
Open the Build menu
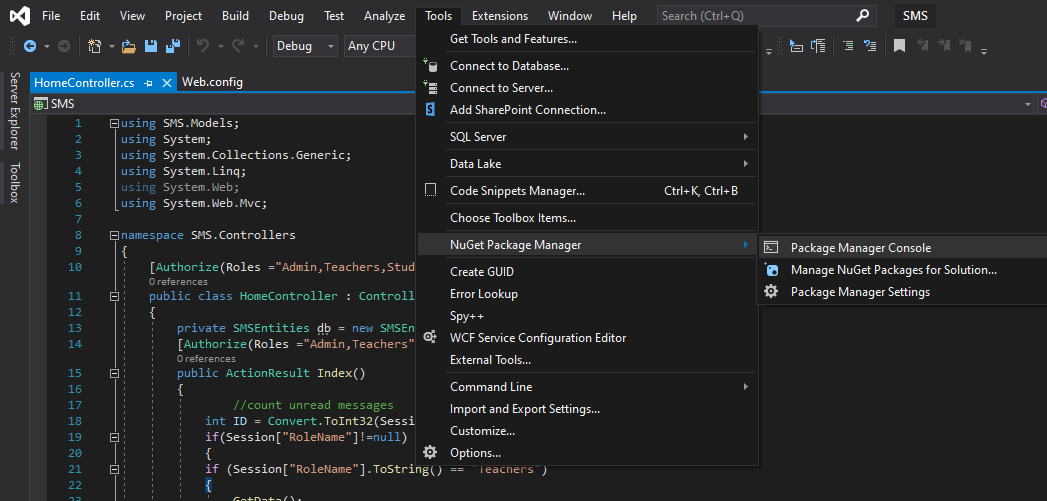(235, 16)
